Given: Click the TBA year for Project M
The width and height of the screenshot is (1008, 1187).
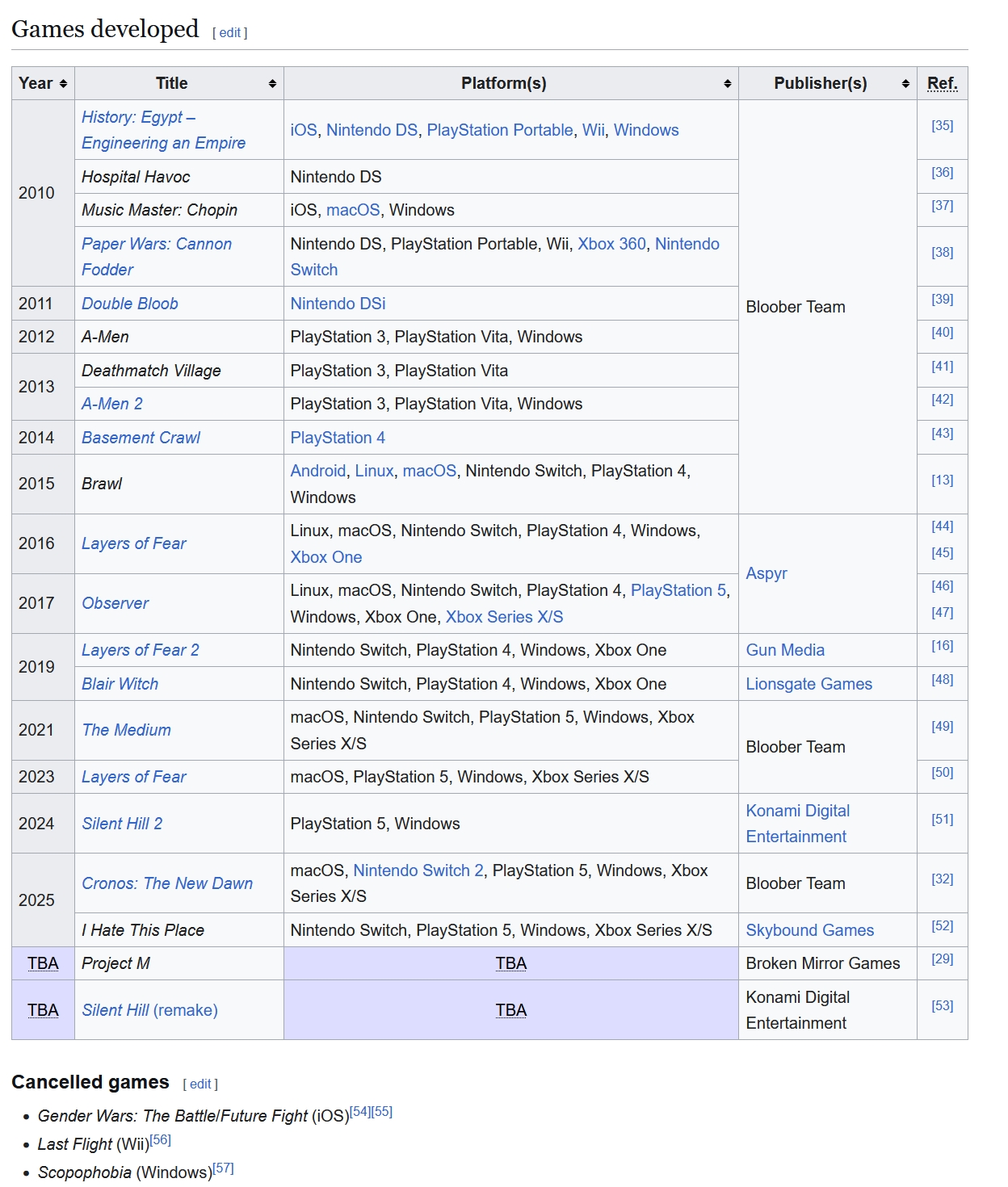Looking at the screenshot, I should (43, 963).
